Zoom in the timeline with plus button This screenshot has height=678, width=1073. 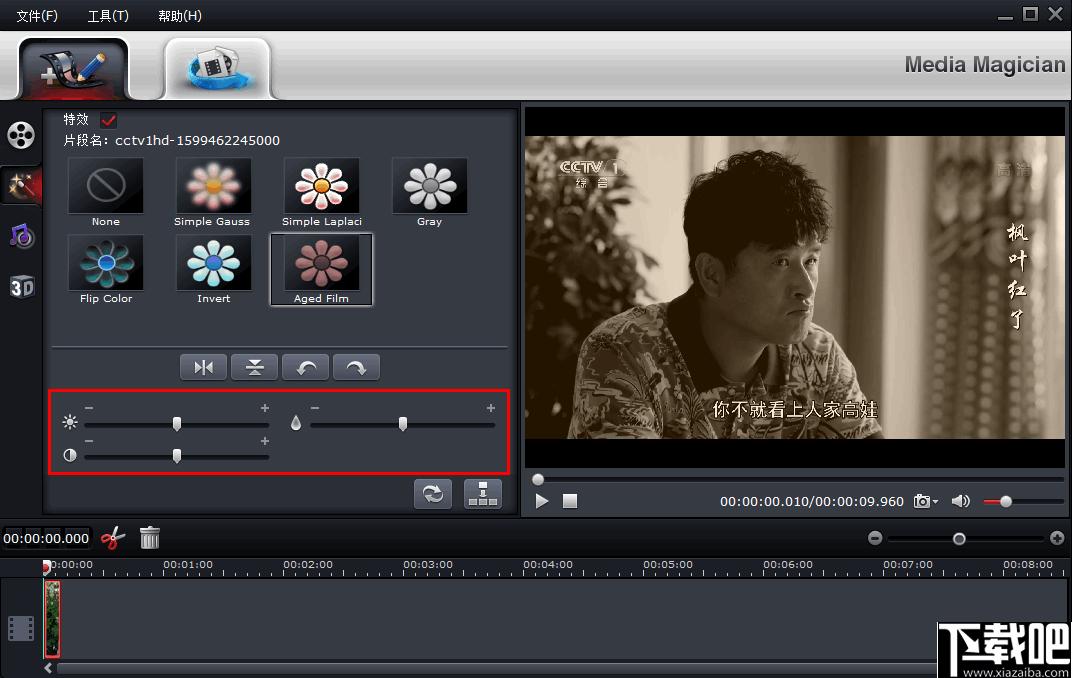[1057, 538]
